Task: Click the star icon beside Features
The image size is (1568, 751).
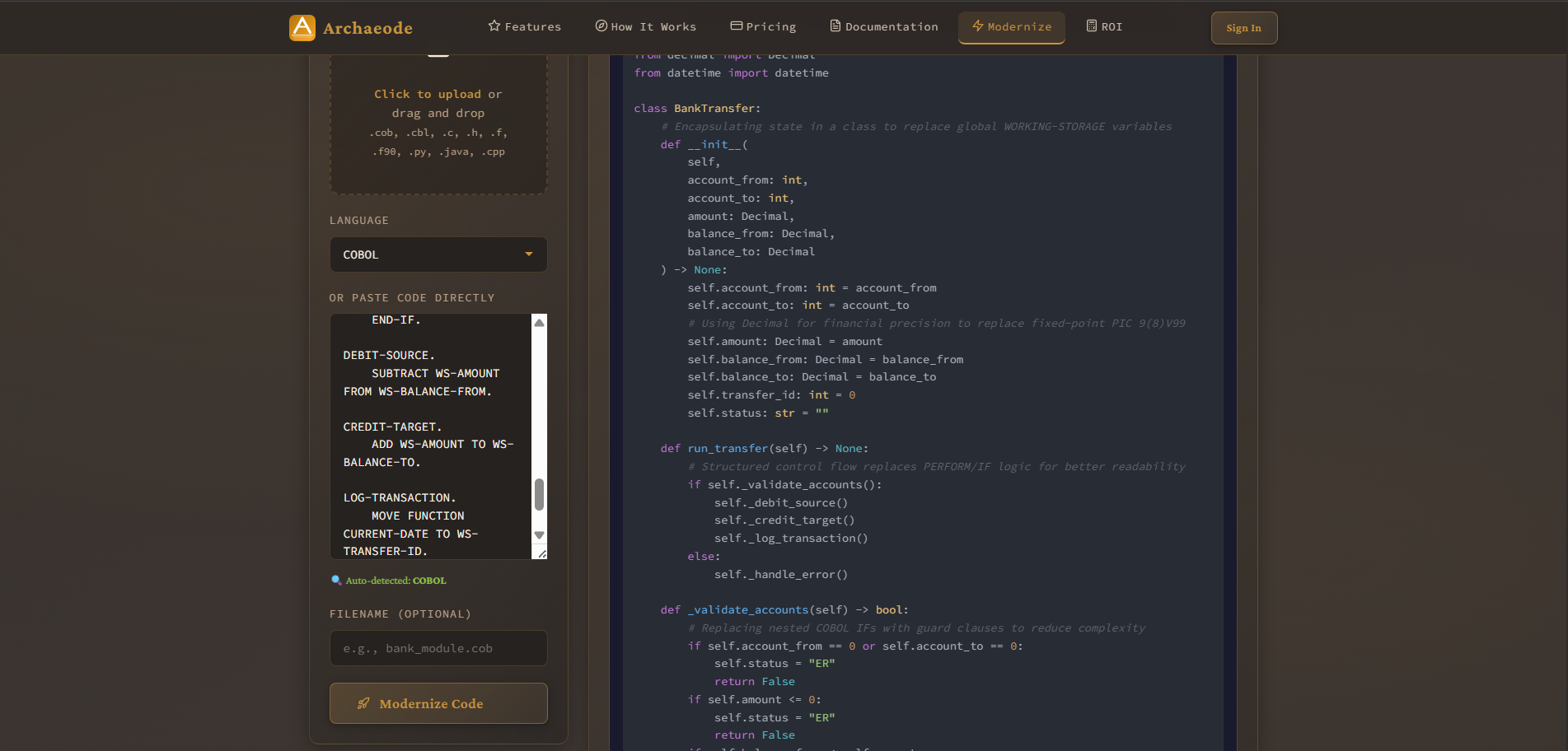Action: pos(494,26)
